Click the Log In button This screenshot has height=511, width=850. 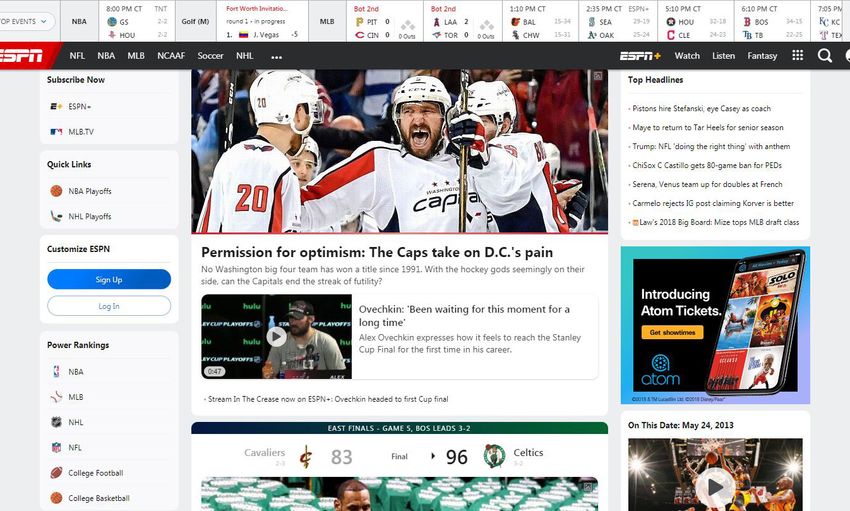pos(109,306)
